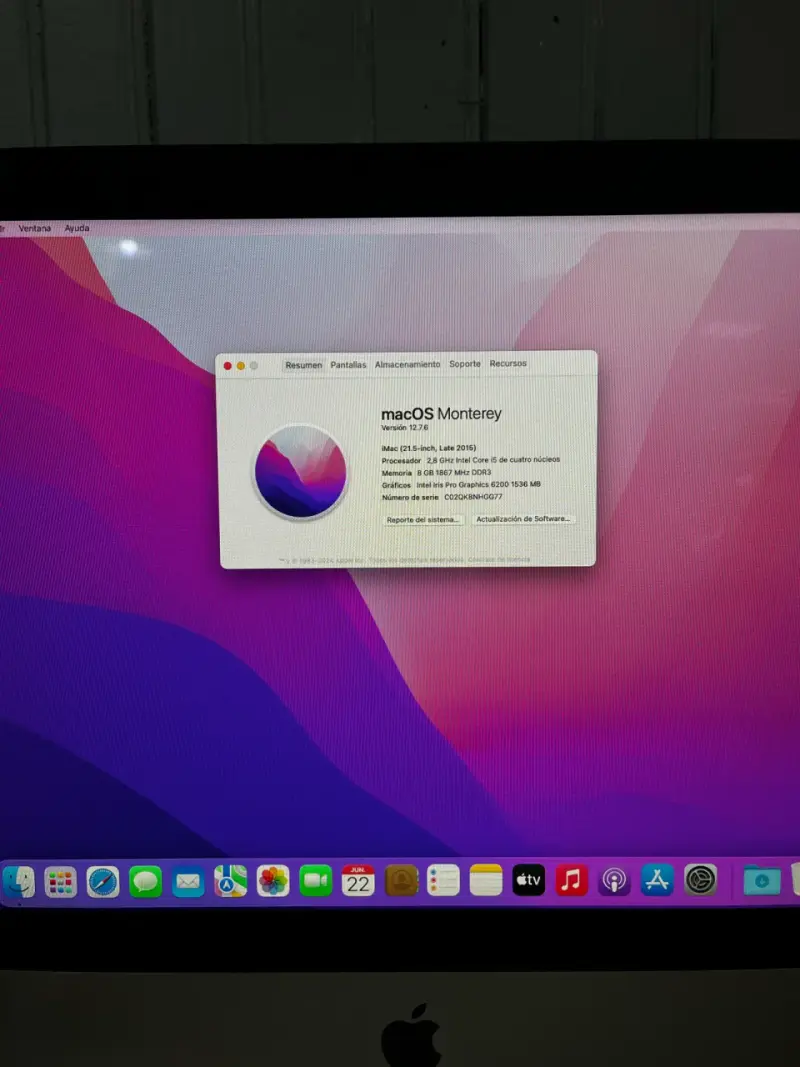Viewport: 800px width, 1067px height.
Task: Open the Mail app in the Dock
Action: pos(188,882)
